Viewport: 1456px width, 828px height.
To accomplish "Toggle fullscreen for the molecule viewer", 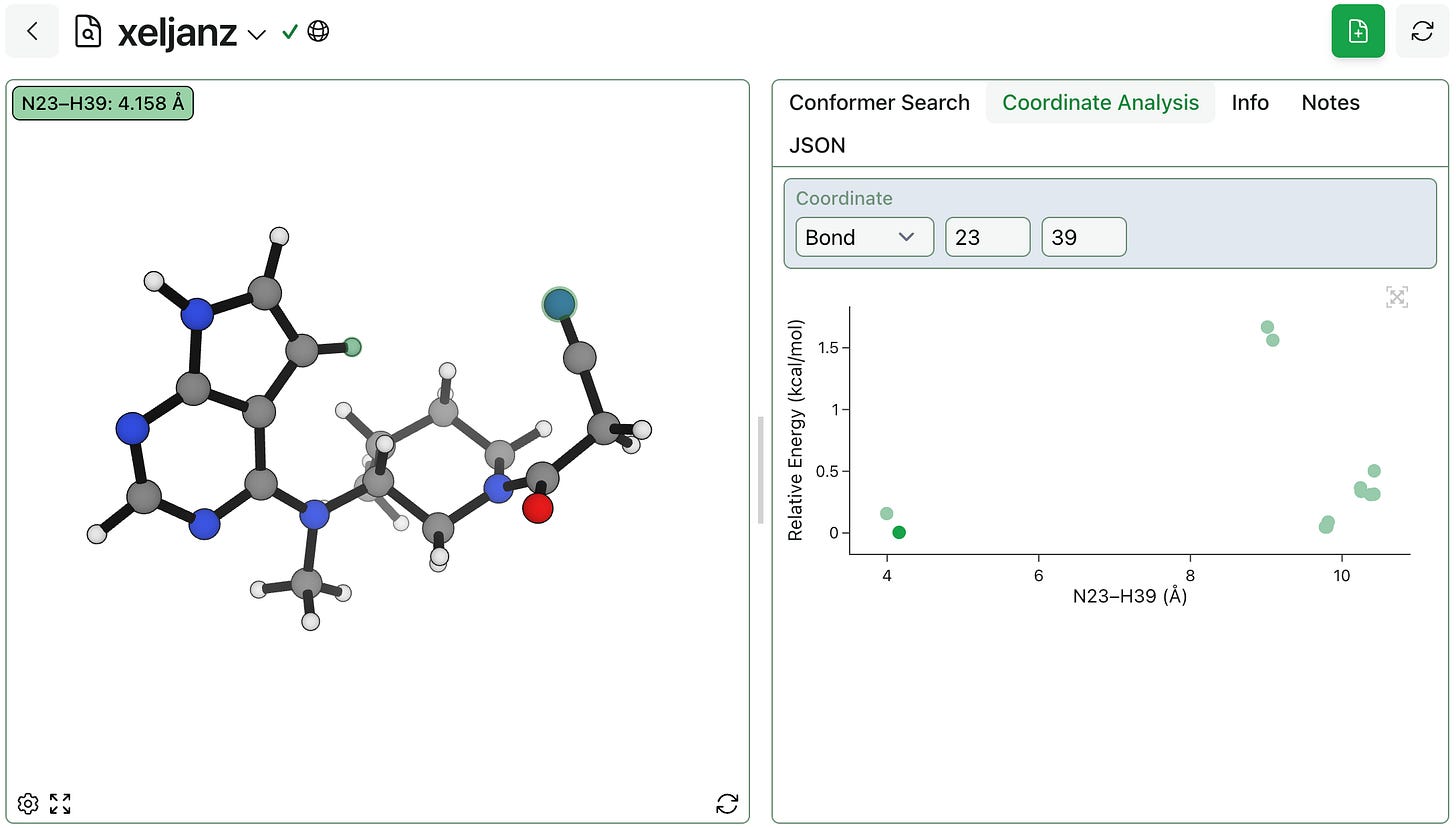I will 60,803.
